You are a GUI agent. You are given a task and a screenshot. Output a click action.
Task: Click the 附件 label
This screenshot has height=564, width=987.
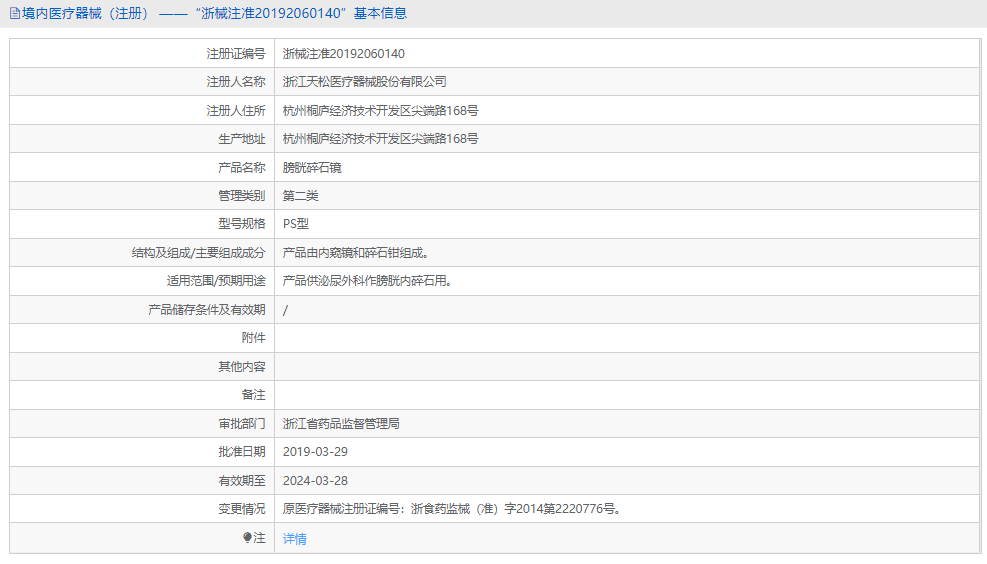254,338
